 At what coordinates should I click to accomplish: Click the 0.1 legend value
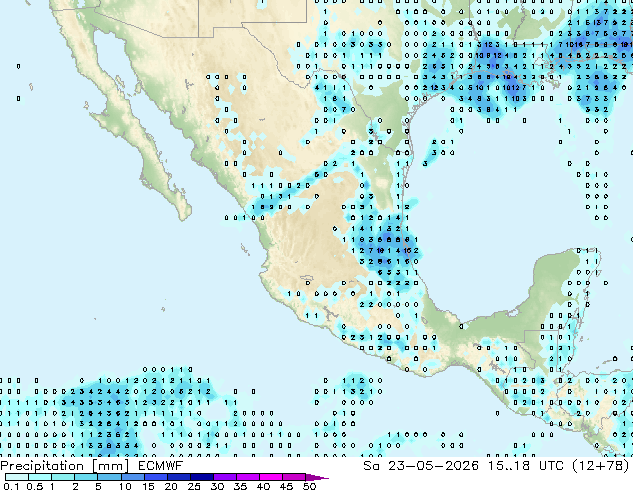(11, 486)
